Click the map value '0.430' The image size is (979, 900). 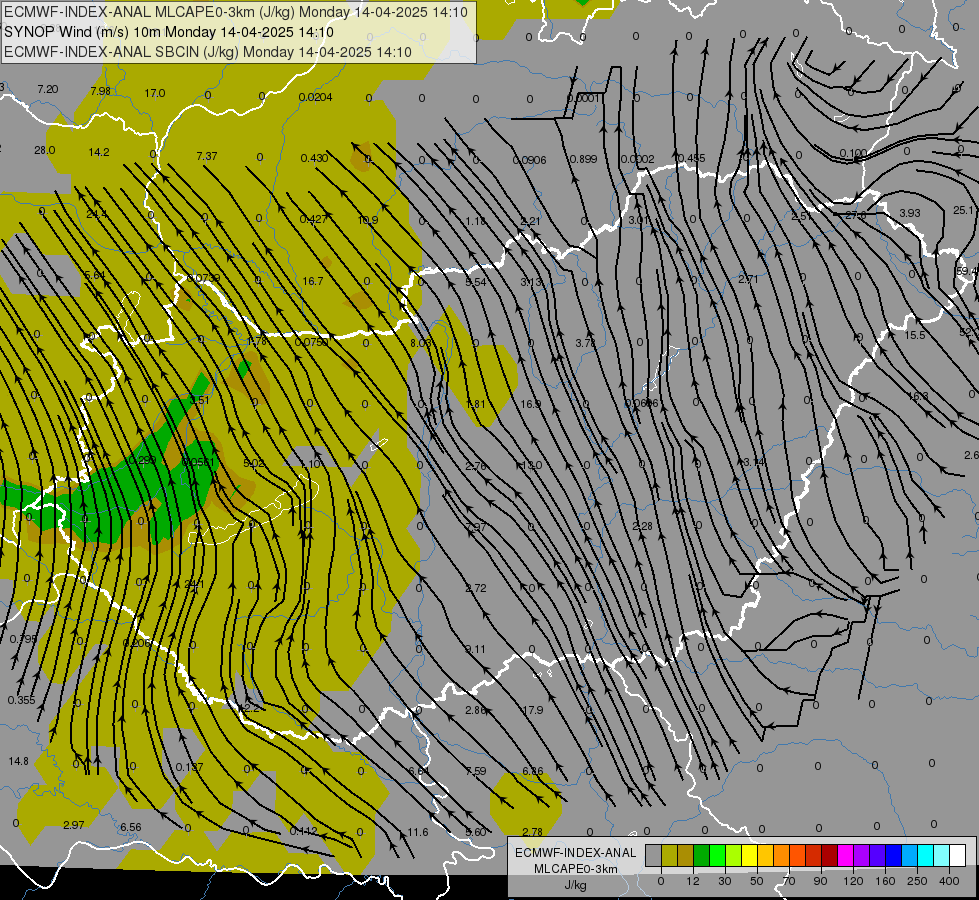pos(314,158)
